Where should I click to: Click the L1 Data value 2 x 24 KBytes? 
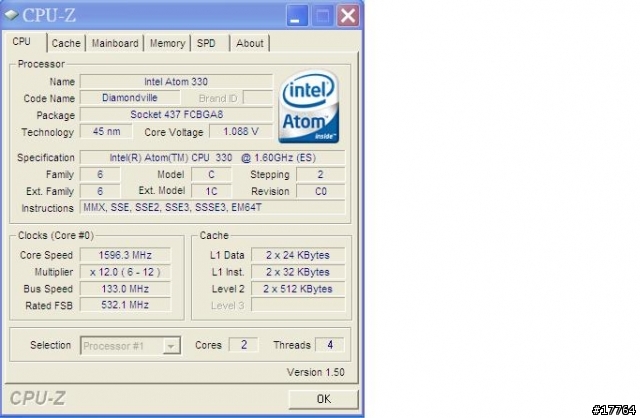pos(298,255)
